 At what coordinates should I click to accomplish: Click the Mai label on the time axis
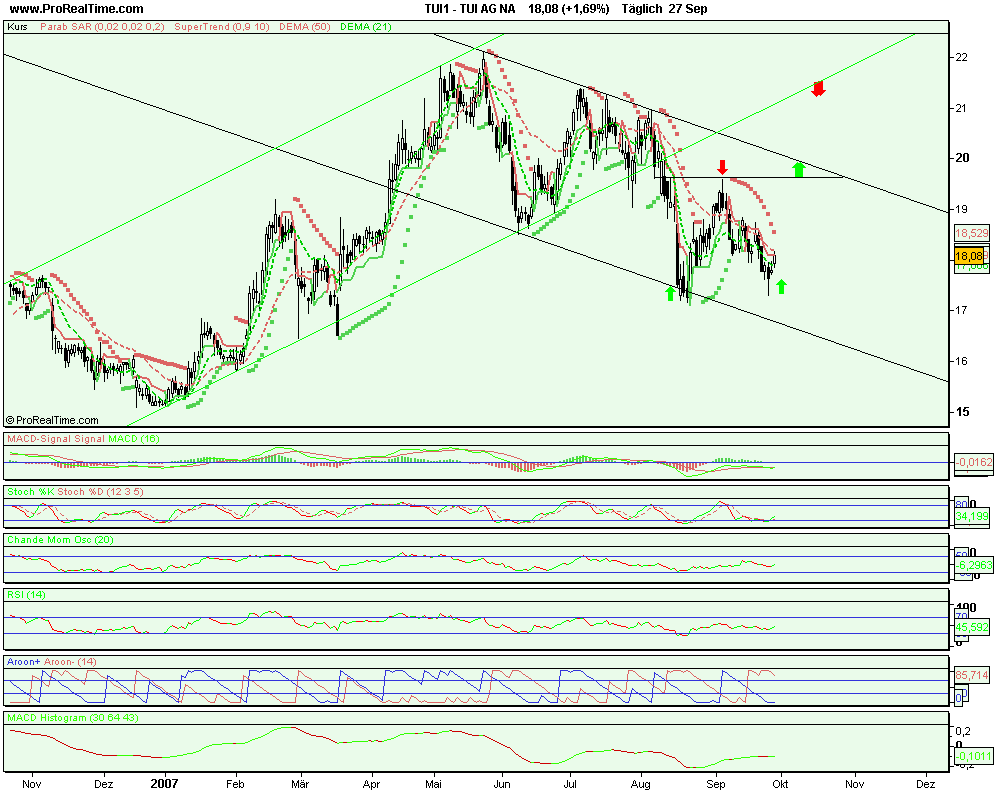tap(433, 784)
